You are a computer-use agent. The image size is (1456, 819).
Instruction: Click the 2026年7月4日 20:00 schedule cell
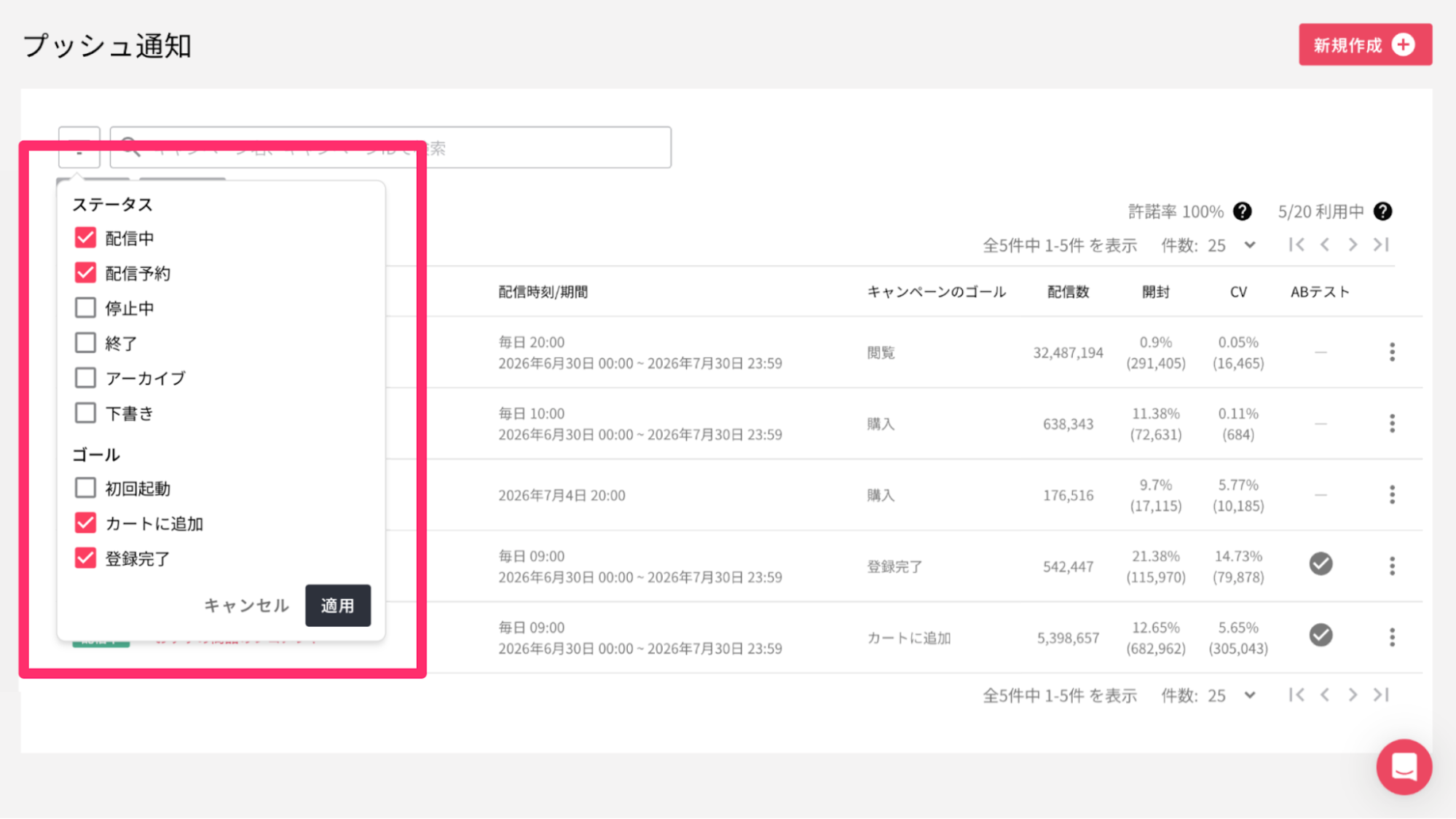[562, 496]
